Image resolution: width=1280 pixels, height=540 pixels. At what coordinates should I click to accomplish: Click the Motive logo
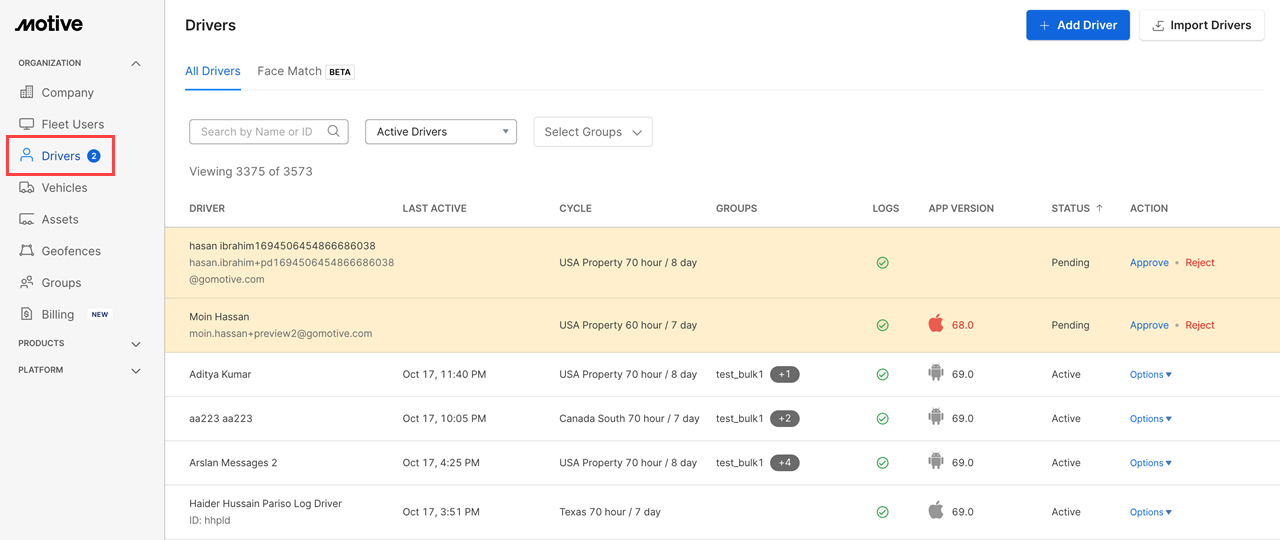click(x=49, y=24)
